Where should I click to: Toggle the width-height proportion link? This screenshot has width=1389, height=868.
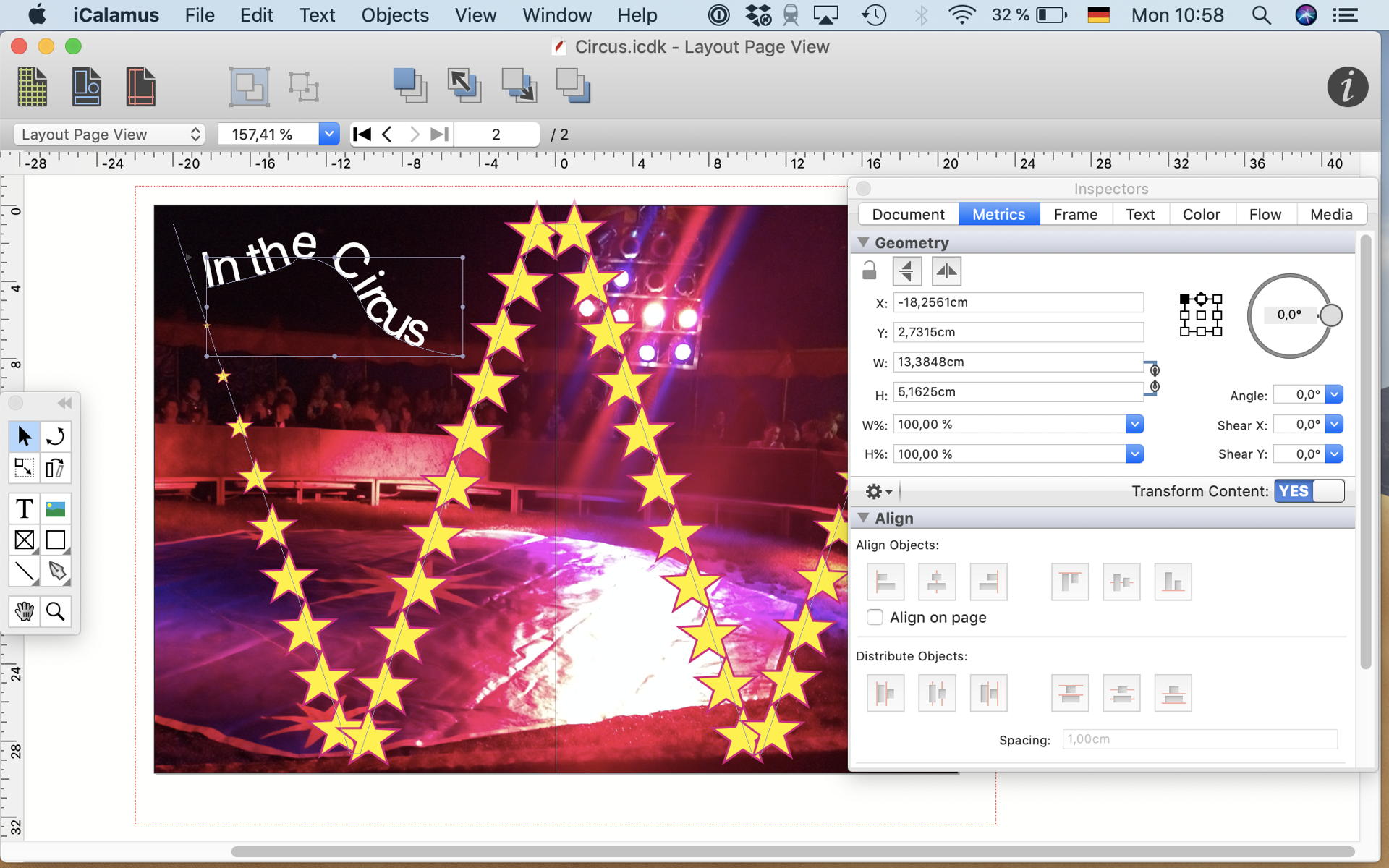1155,378
